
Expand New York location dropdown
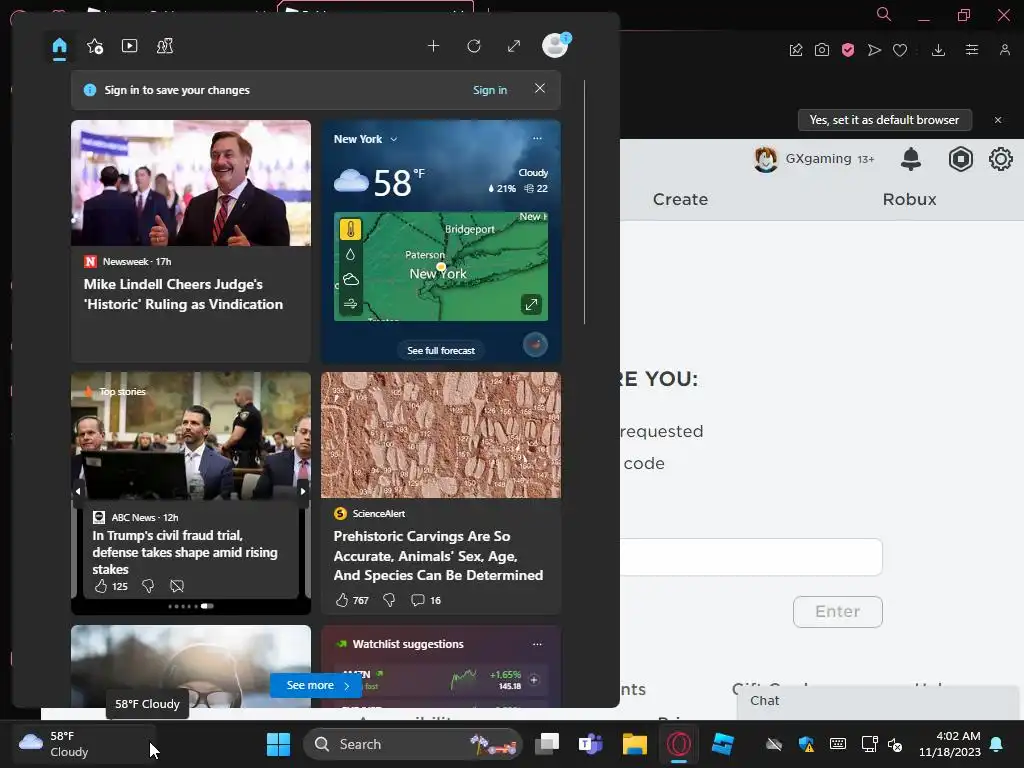click(394, 139)
